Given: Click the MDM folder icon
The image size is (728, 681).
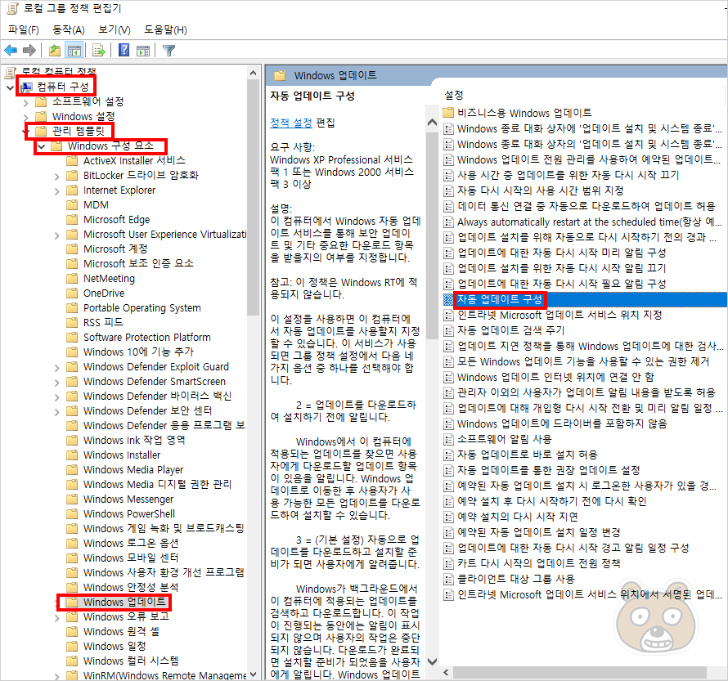Looking at the screenshot, I should (x=72, y=205).
